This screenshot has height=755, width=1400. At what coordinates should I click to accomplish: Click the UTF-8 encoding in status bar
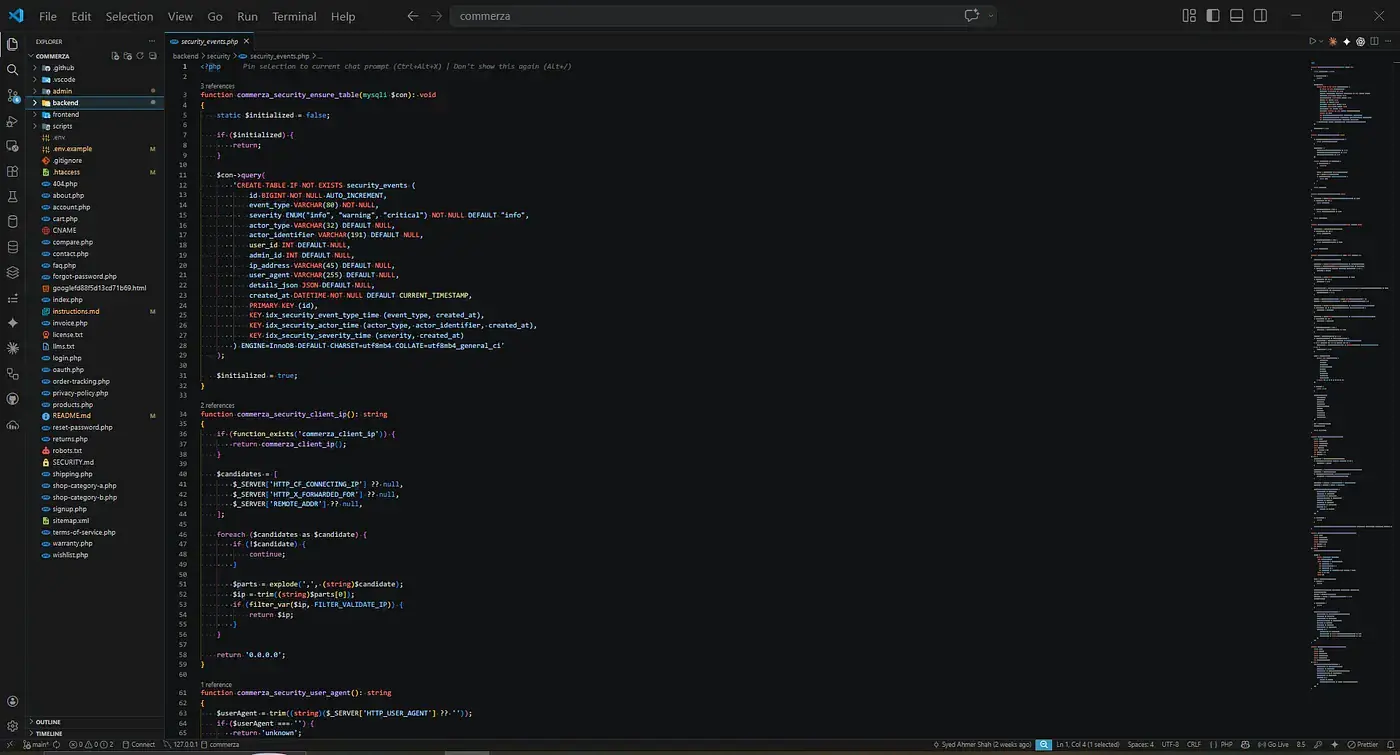pos(1170,744)
